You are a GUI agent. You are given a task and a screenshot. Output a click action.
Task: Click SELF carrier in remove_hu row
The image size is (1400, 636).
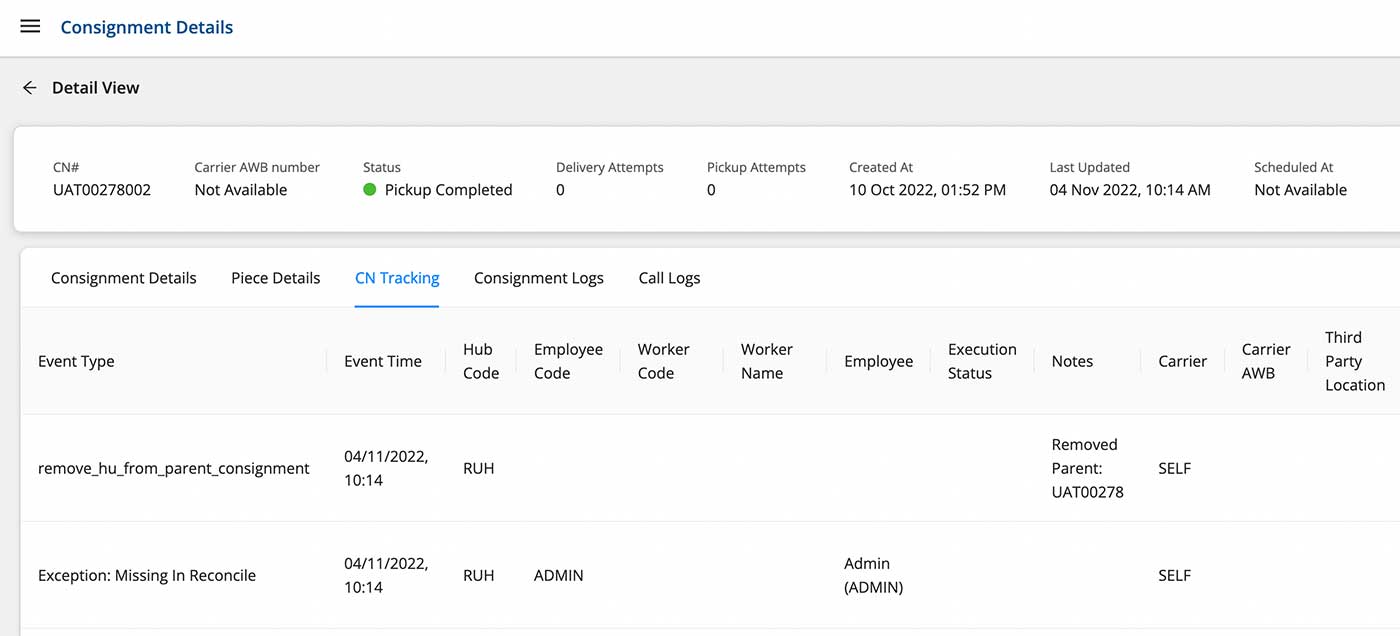point(1174,468)
